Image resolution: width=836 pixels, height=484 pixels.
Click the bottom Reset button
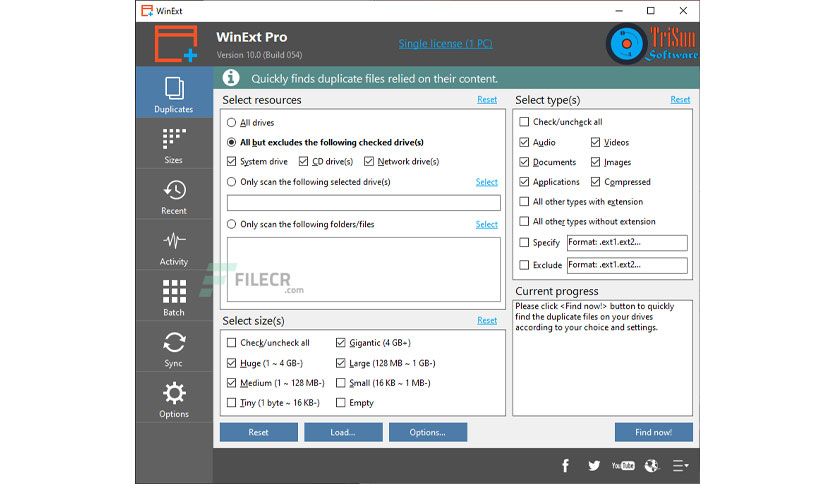point(259,432)
